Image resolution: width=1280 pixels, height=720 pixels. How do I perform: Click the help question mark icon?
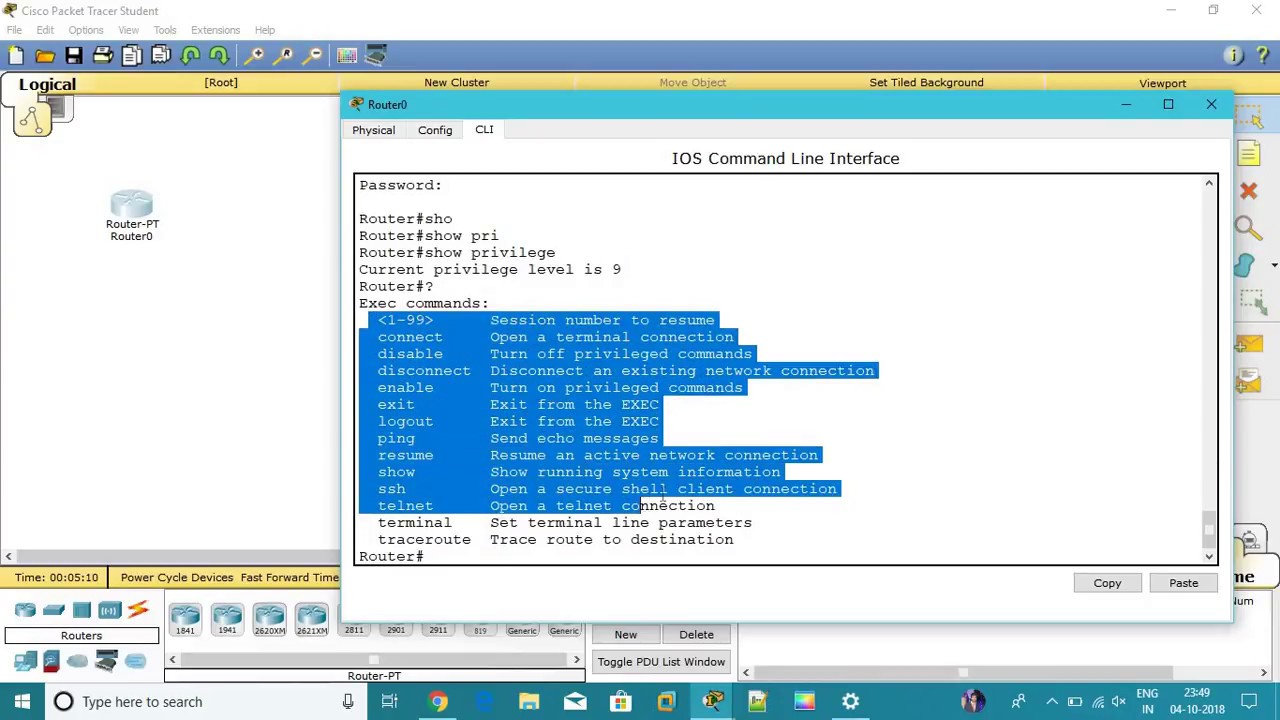pos(1261,56)
